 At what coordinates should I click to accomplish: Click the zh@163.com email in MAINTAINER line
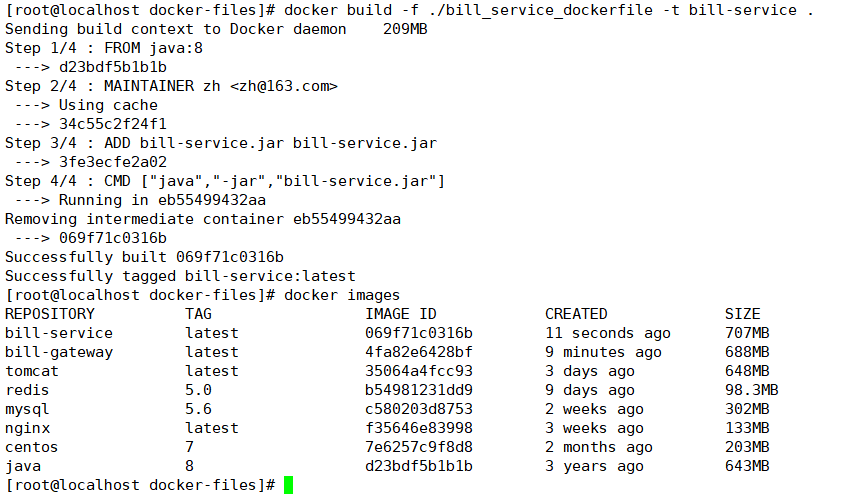[284, 86]
